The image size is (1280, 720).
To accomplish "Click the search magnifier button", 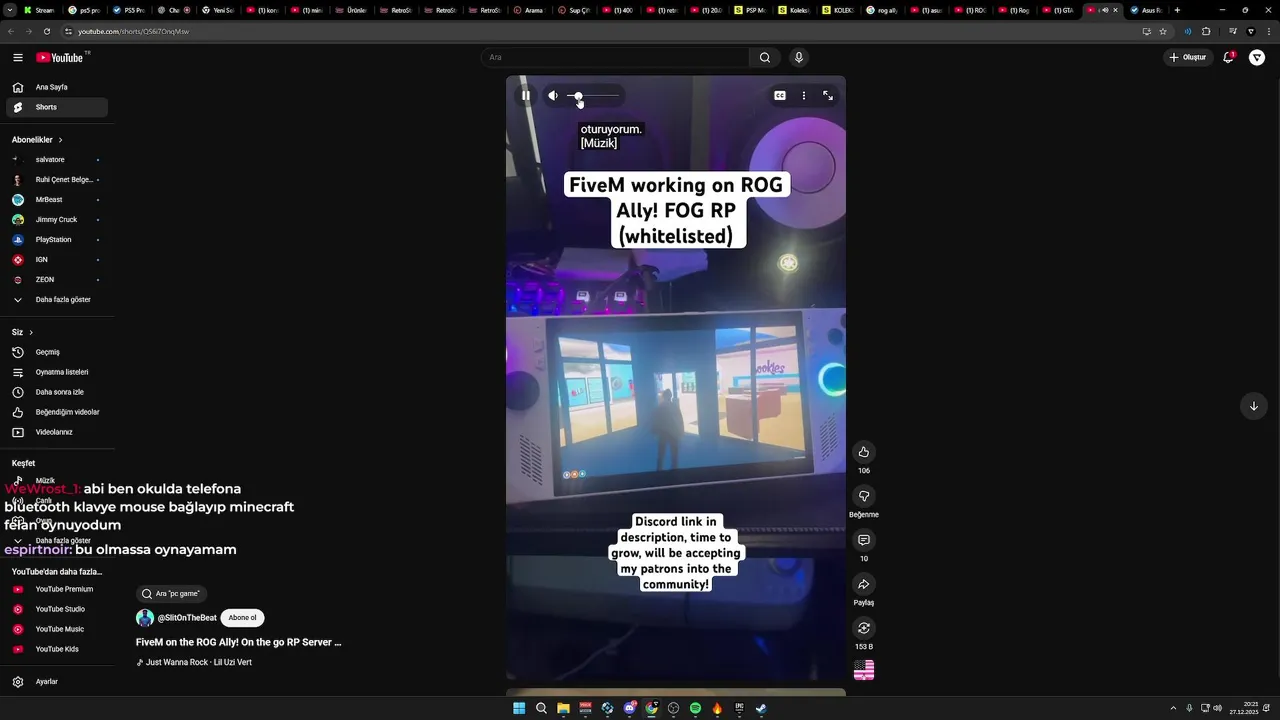I will 765,57.
